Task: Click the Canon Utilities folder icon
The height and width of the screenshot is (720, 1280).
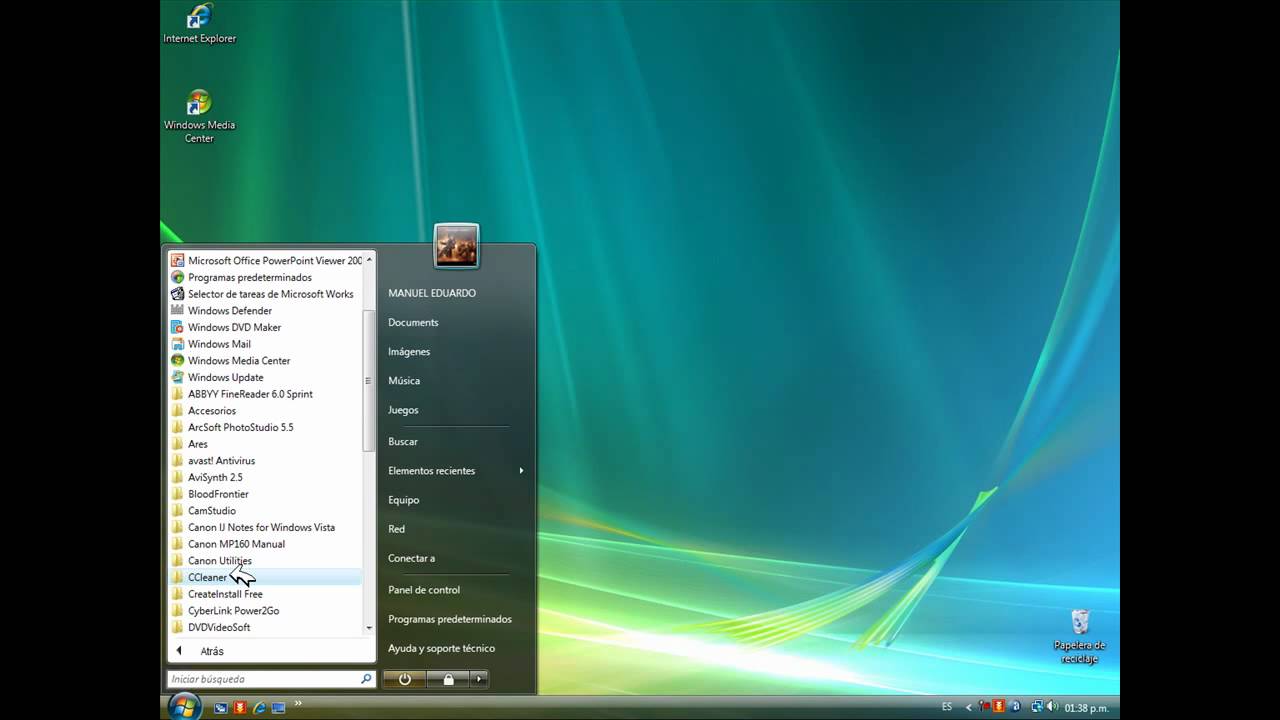Action: 178,560
